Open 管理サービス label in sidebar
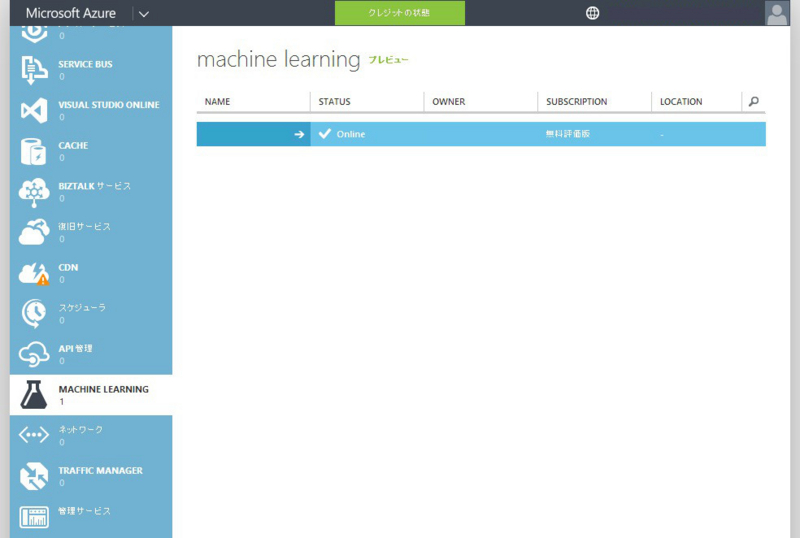 coord(84,511)
